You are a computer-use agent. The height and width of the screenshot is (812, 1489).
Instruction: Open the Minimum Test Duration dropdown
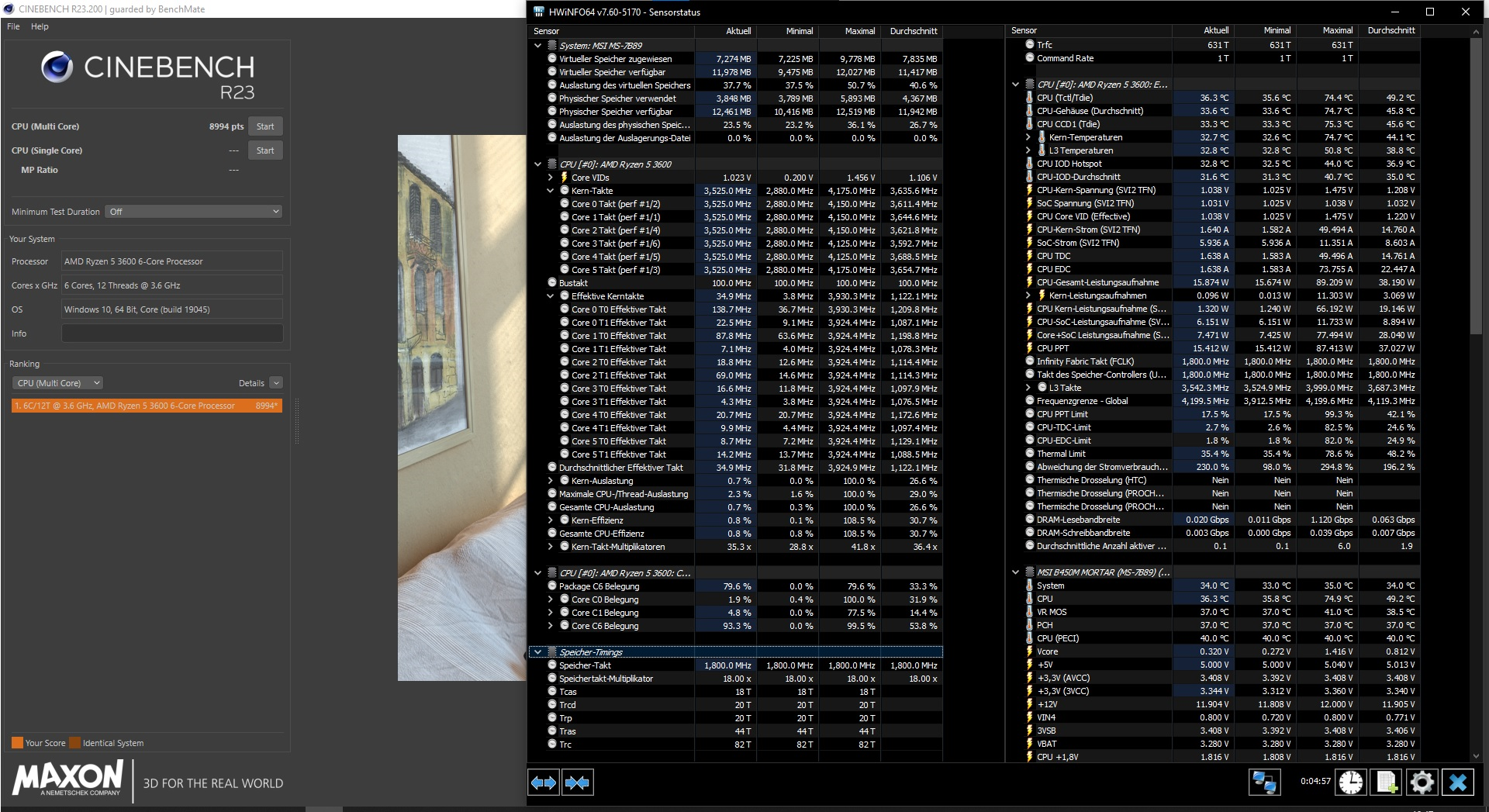pos(193,212)
